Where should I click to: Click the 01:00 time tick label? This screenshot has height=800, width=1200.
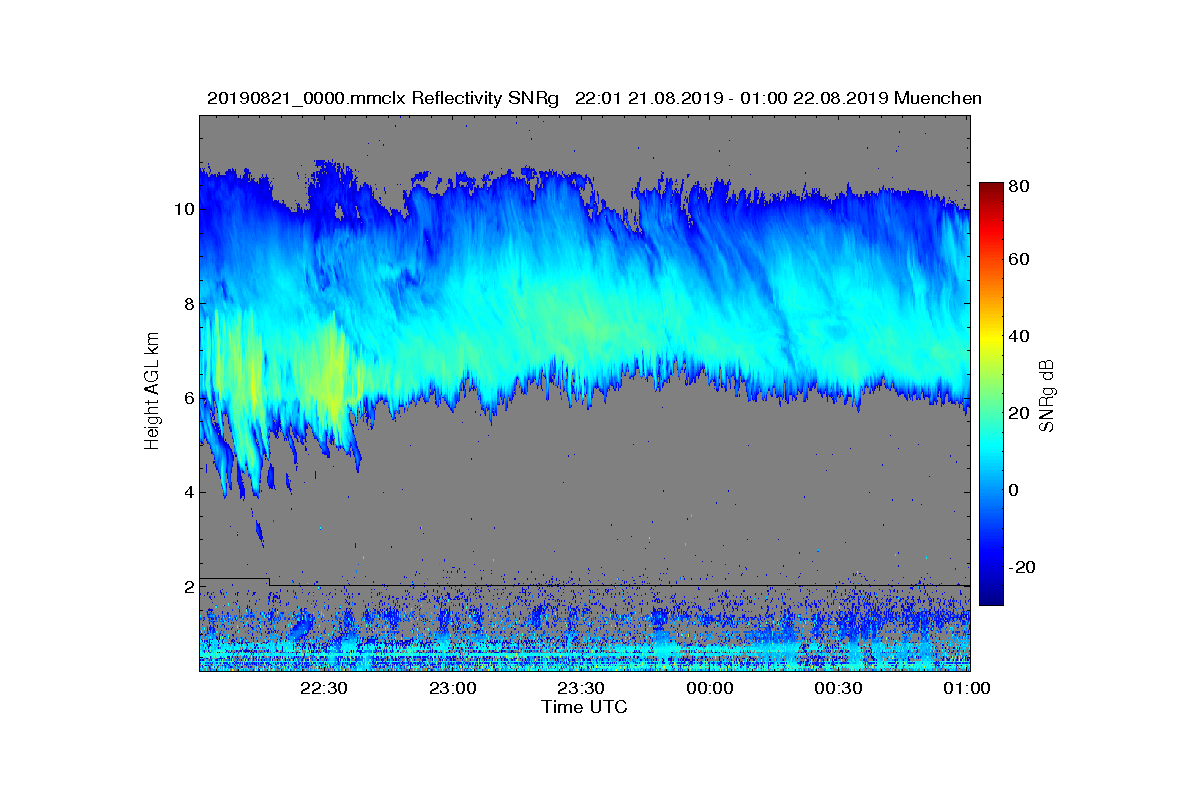click(966, 688)
